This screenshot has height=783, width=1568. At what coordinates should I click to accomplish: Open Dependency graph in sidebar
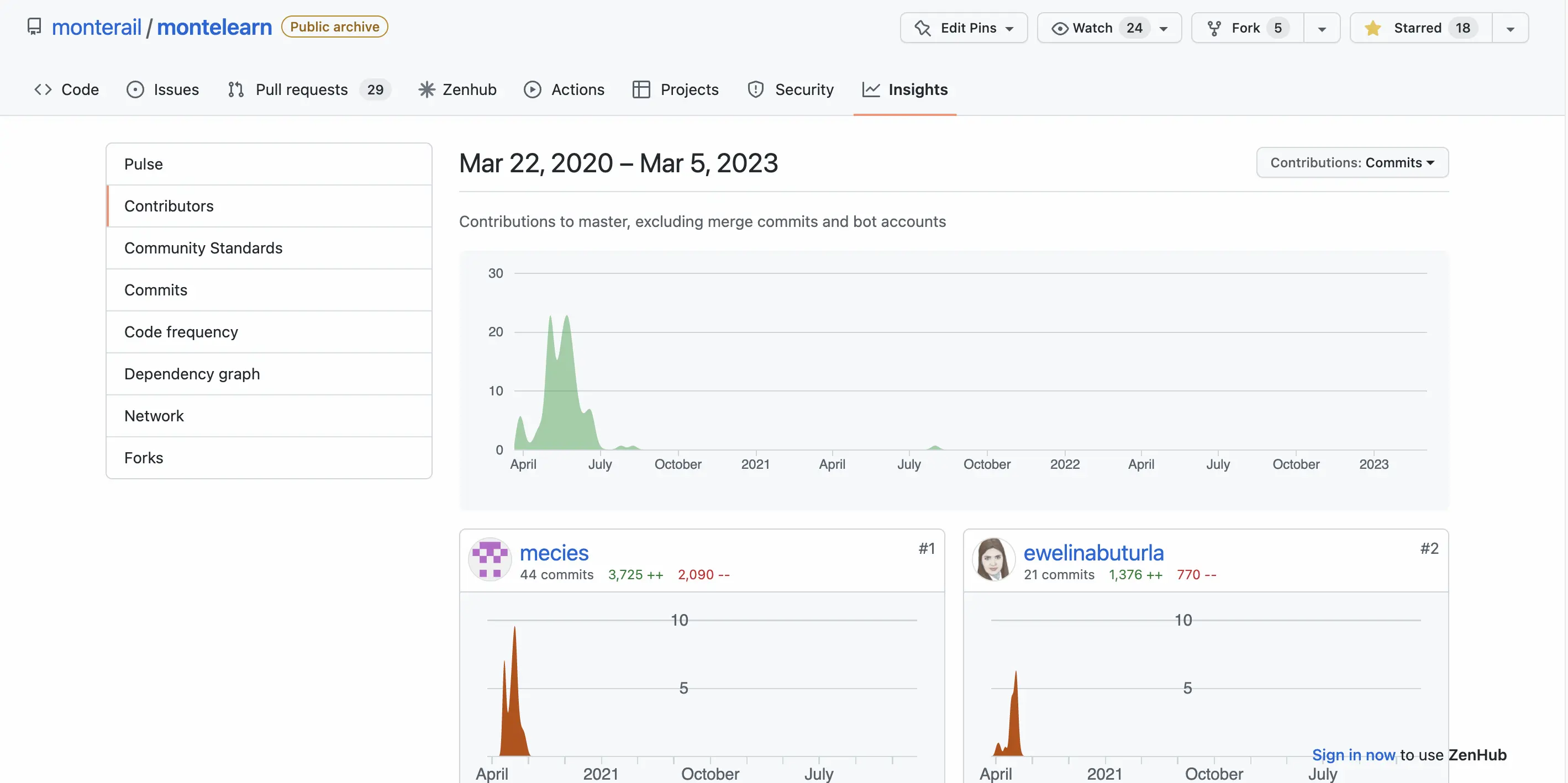click(x=269, y=374)
